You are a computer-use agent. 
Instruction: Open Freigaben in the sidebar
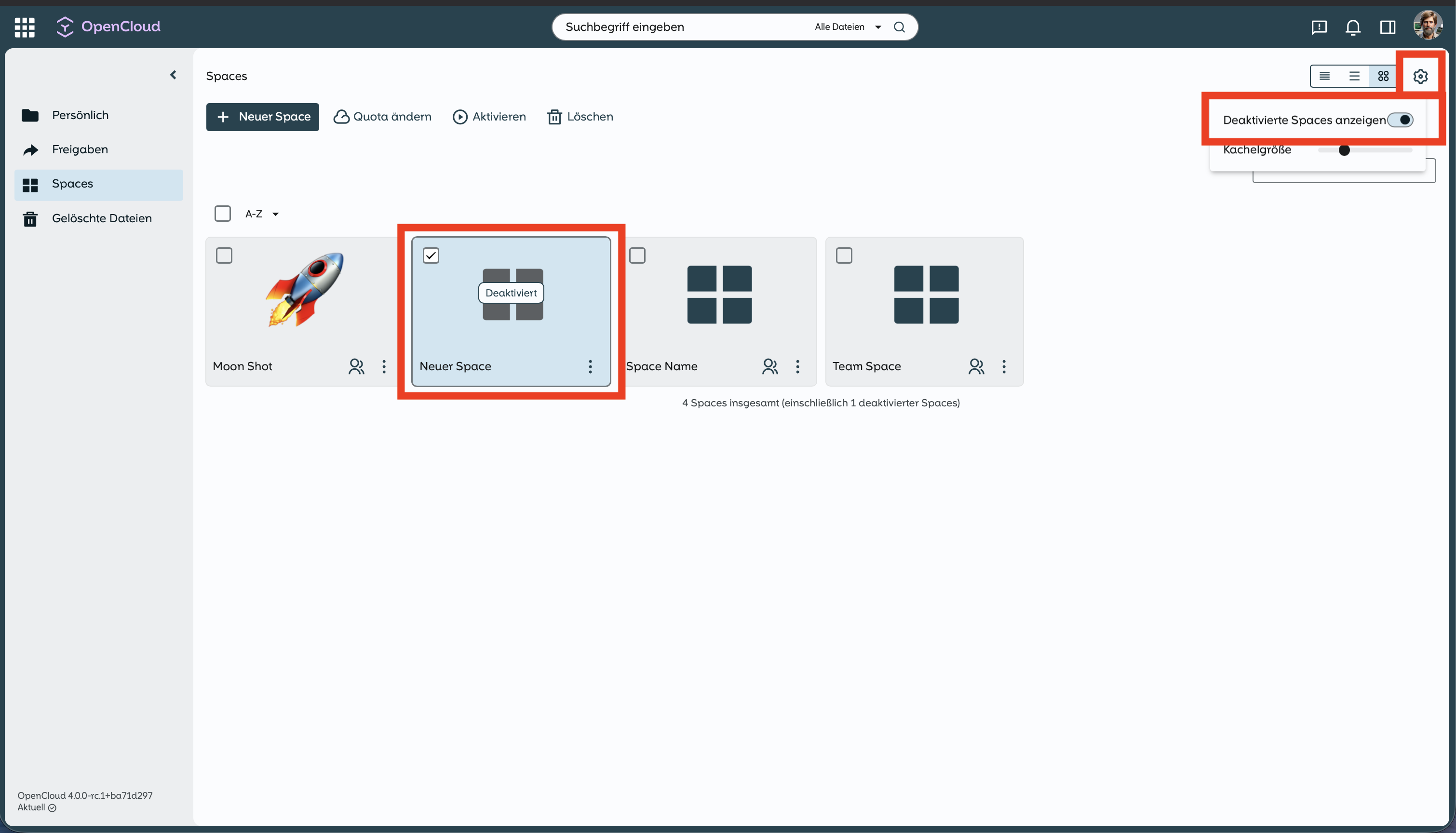(x=80, y=149)
